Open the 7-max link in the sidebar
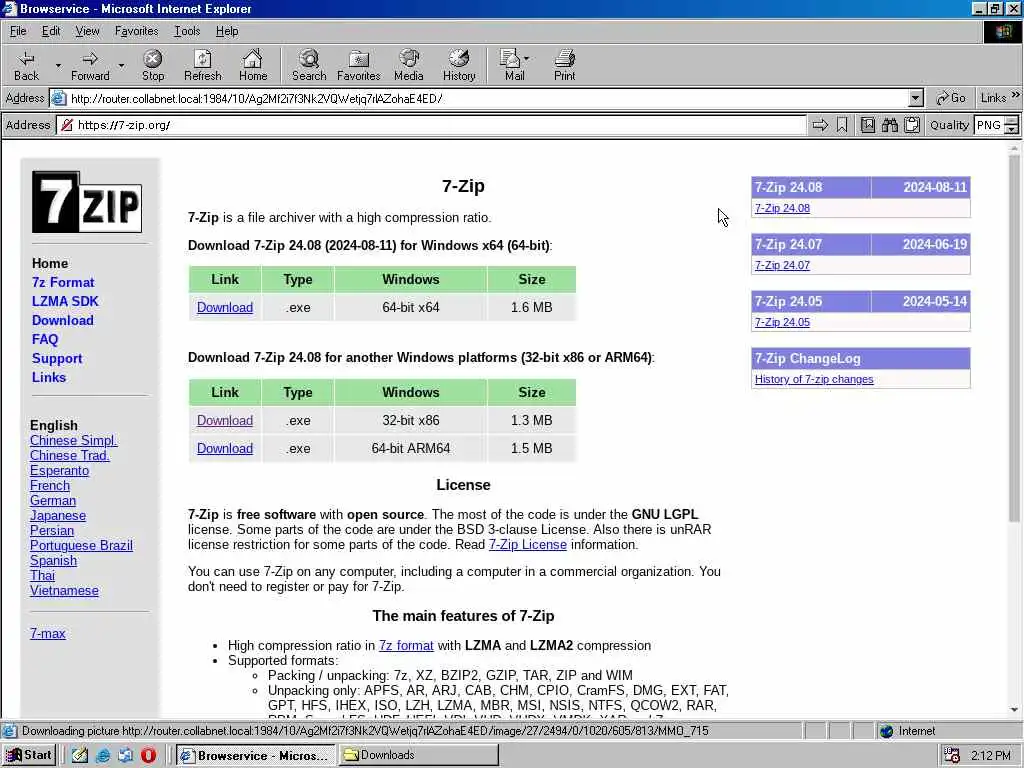Image resolution: width=1024 pixels, height=768 pixels. pos(48,633)
